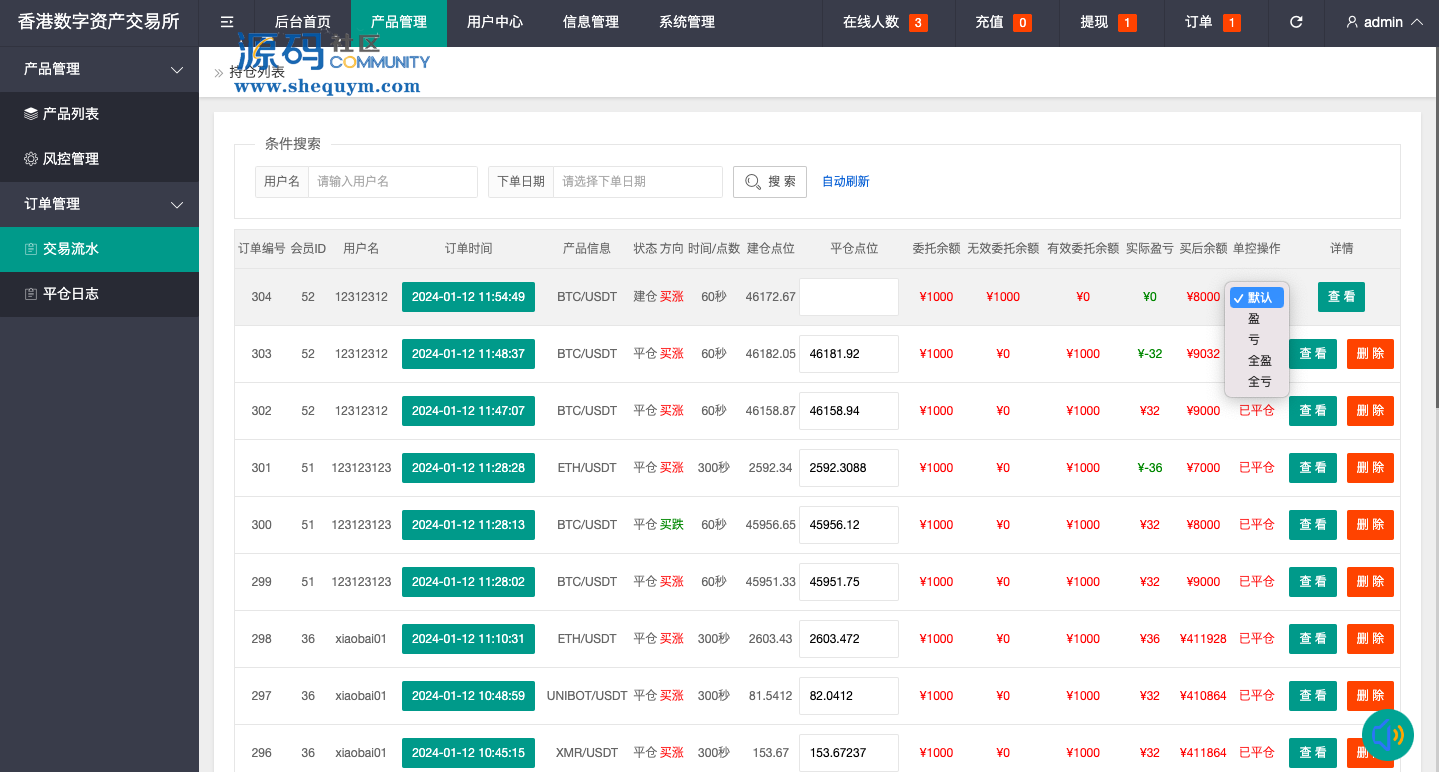Delete order 301
The width and height of the screenshot is (1439, 772).
(x=1370, y=468)
